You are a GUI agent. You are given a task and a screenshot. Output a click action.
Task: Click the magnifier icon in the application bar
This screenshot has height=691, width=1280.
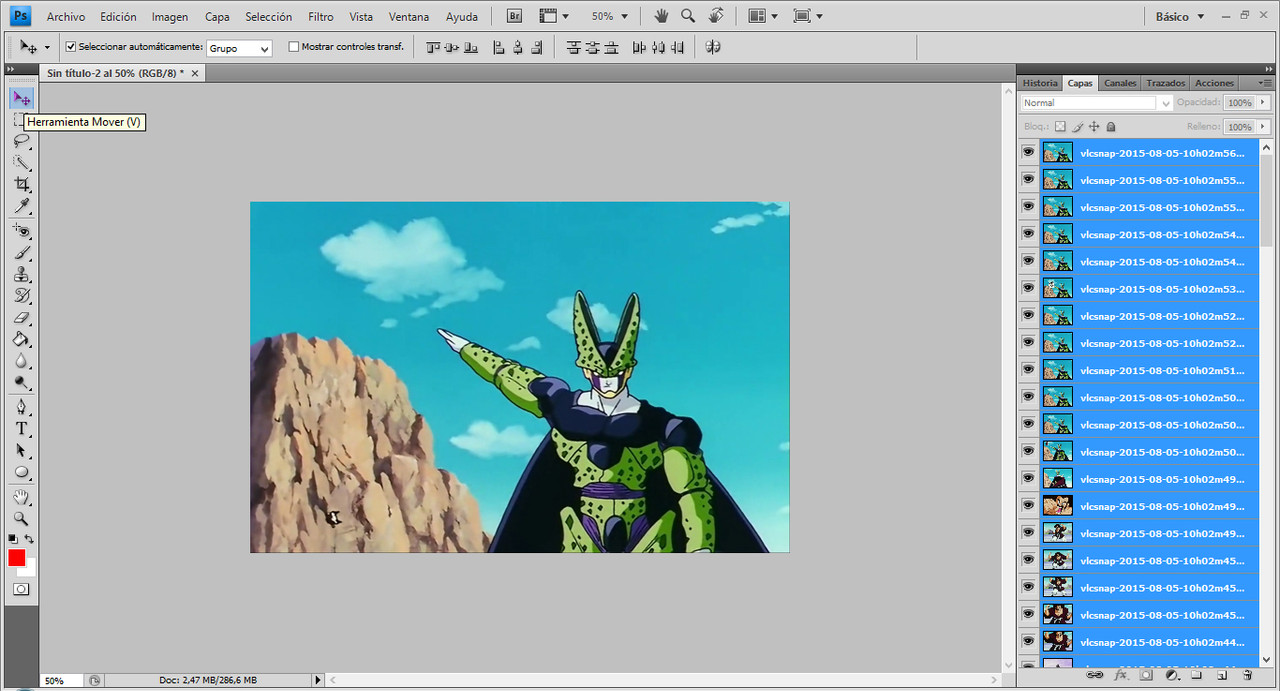pos(688,16)
